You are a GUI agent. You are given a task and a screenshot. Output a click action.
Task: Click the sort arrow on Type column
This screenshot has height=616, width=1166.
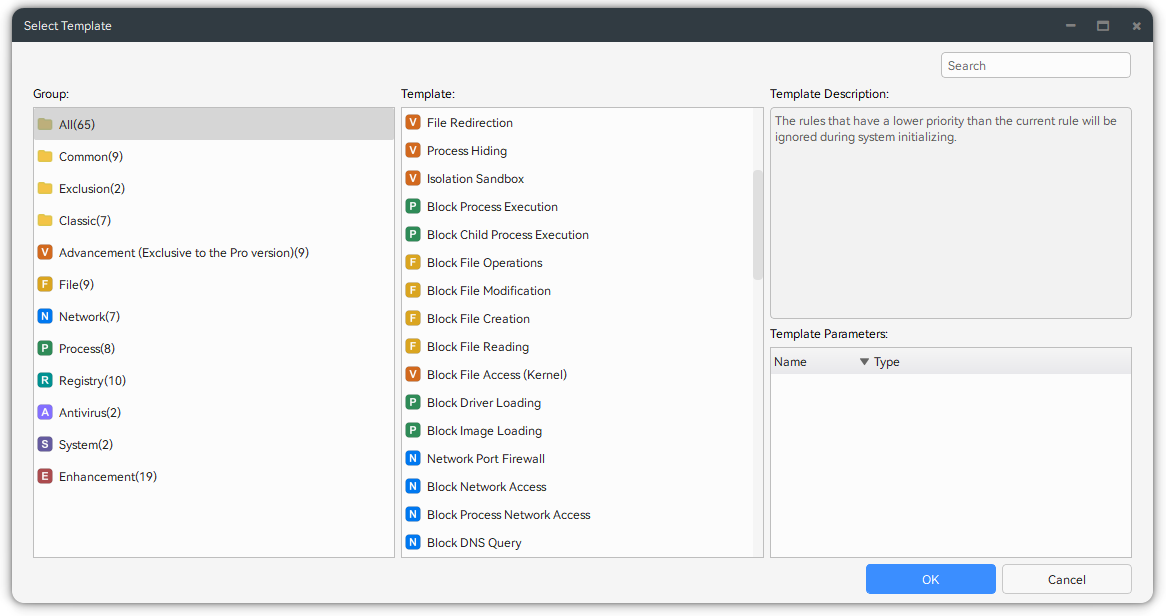point(864,362)
